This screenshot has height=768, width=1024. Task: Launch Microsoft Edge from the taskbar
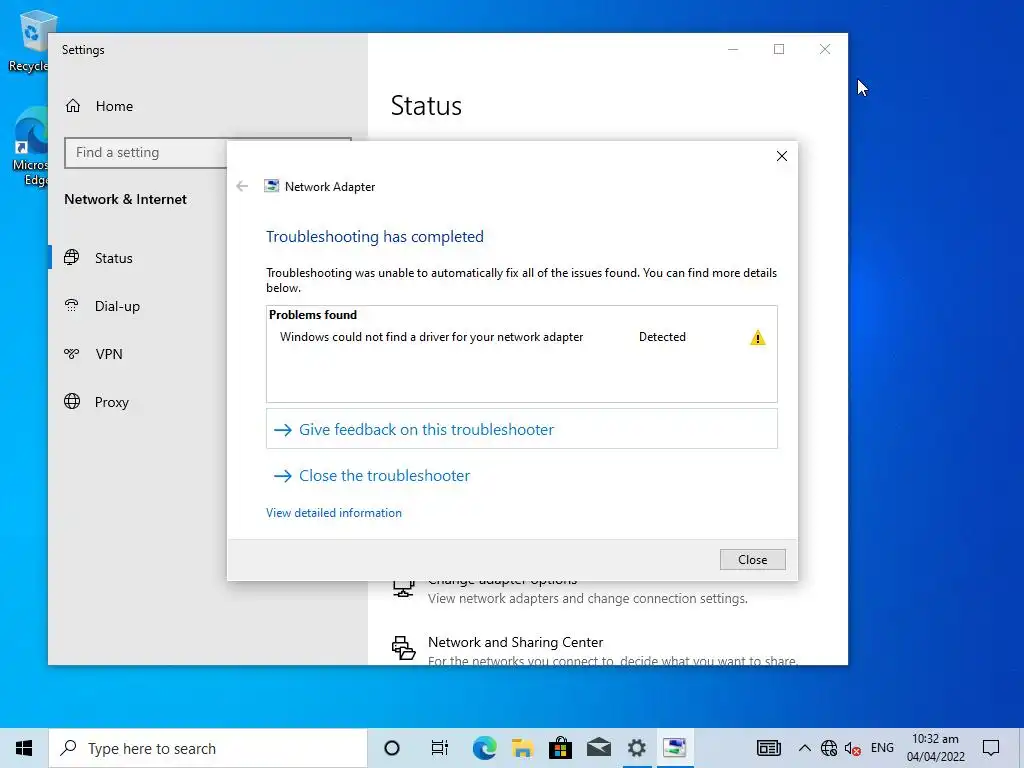coord(484,748)
